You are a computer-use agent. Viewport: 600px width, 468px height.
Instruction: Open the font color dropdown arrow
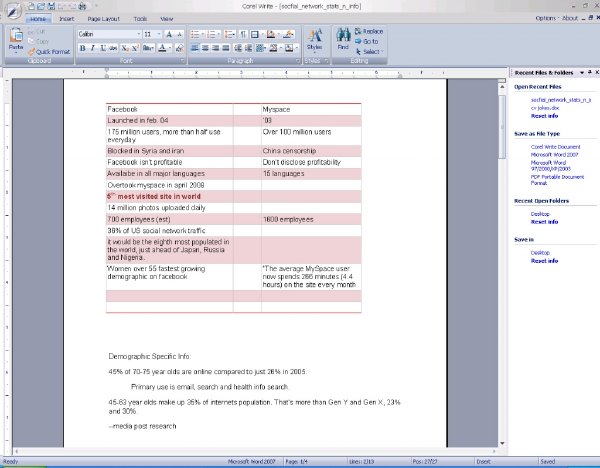pyautogui.click(x=170, y=48)
